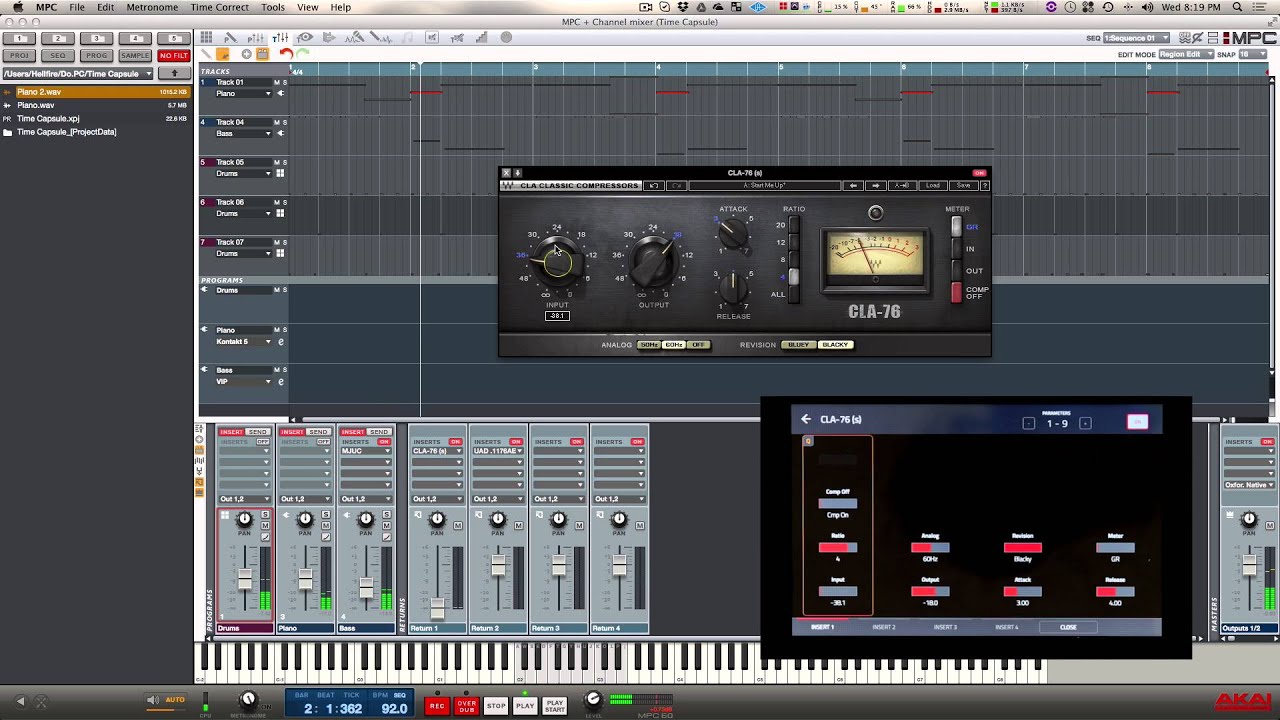Open the VIP plugin dropdown for Bass
The image size is (1280, 720).
tap(244, 382)
